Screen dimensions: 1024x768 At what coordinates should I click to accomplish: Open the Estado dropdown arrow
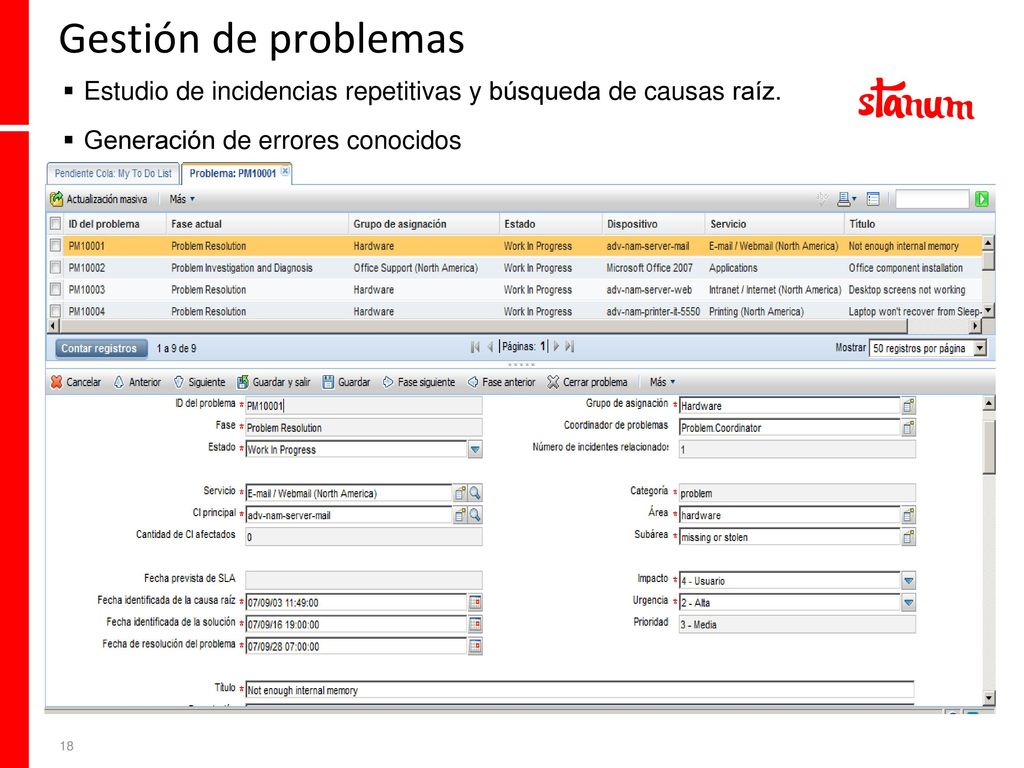coord(475,449)
